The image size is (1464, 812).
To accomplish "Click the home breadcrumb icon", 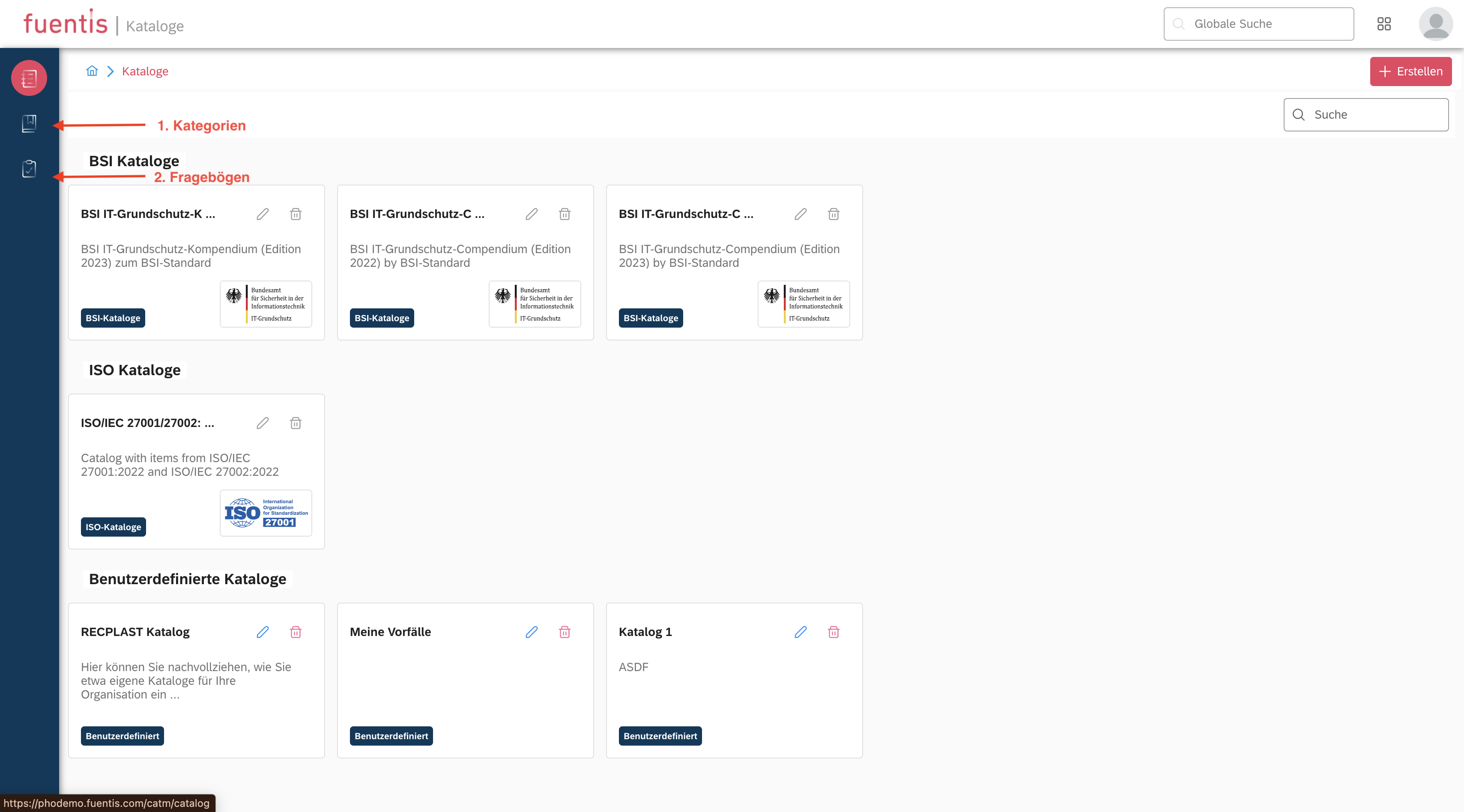I will pyautogui.click(x=92, y=71).
